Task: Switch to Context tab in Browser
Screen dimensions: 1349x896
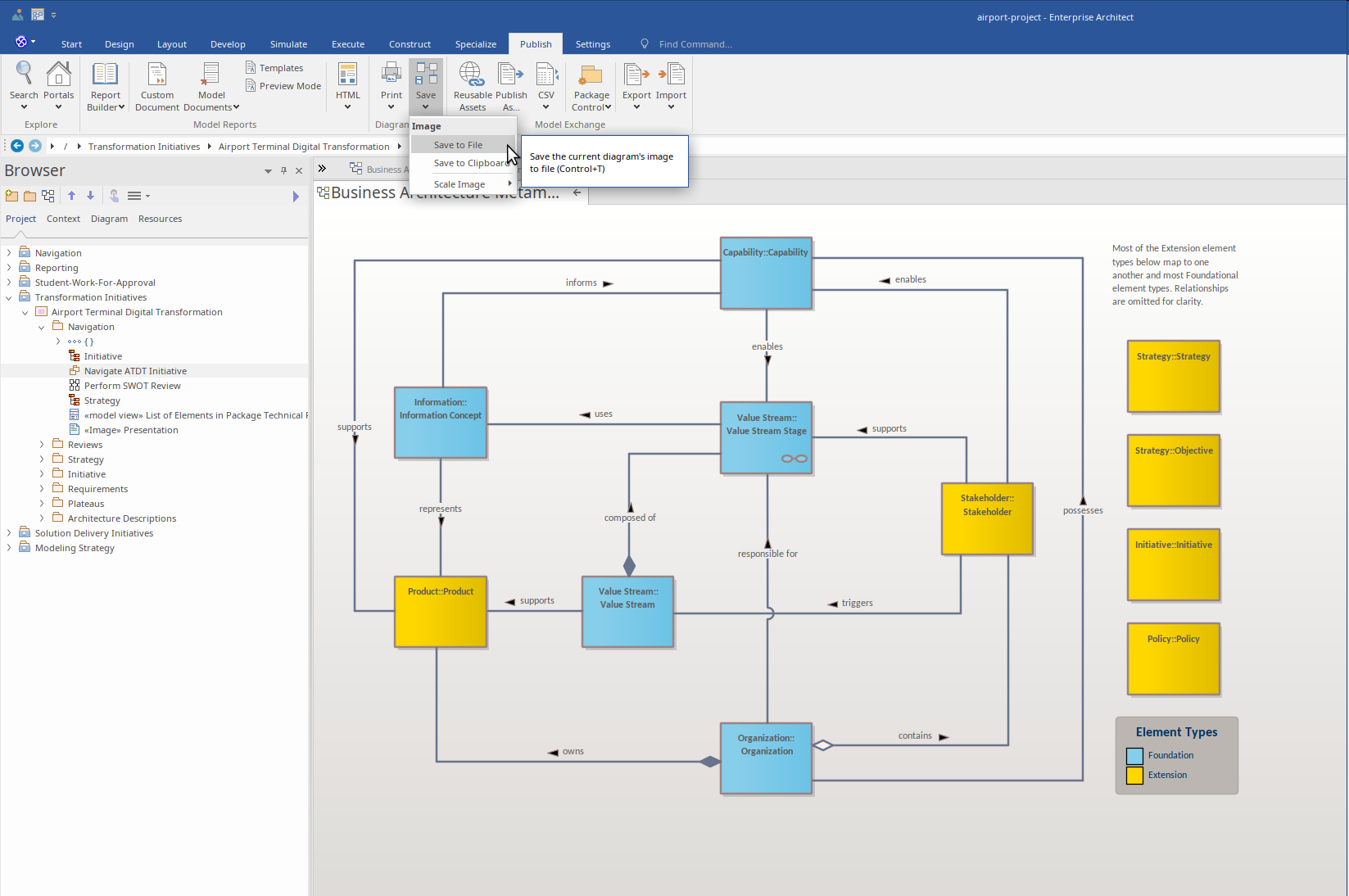Action: click(x=63, y=219)
